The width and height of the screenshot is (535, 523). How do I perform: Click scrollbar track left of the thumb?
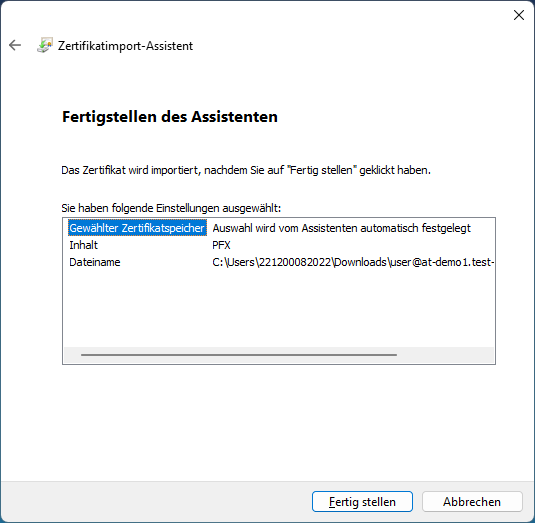tap(72, 355)
